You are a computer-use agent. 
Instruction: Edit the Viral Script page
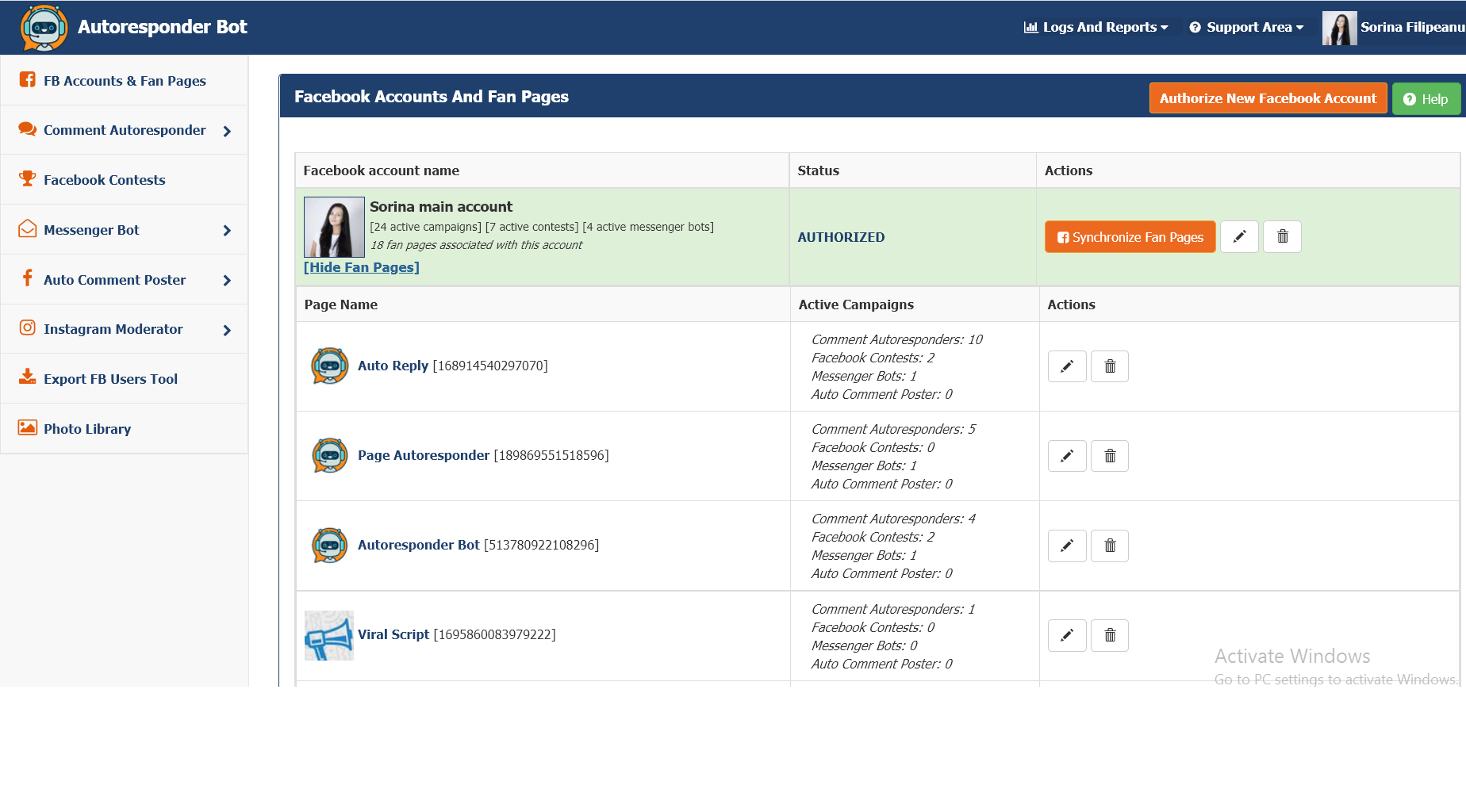[x=1067, y=635]
